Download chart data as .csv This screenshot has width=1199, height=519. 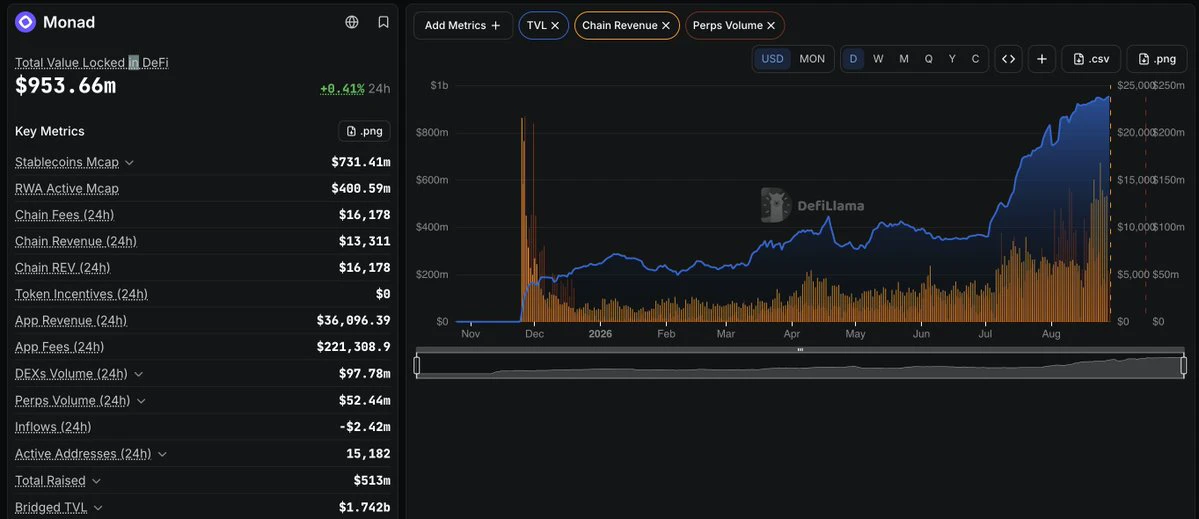click(x=1091, y=59)
